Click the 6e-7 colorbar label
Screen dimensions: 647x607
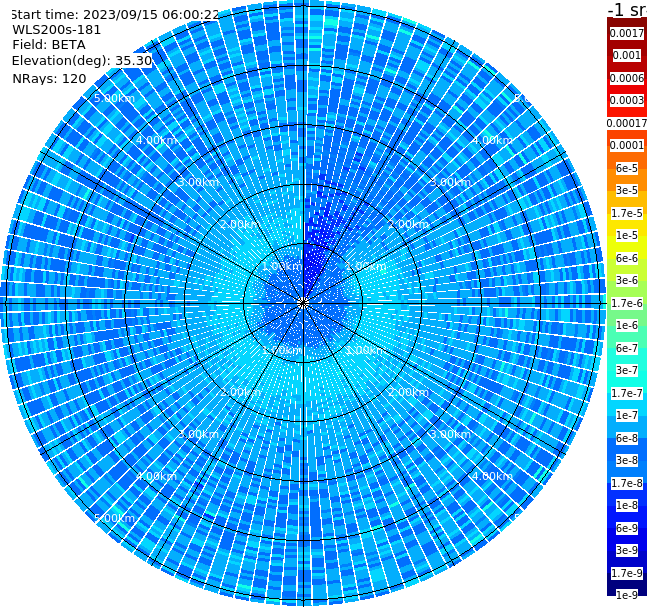(627, 348)
